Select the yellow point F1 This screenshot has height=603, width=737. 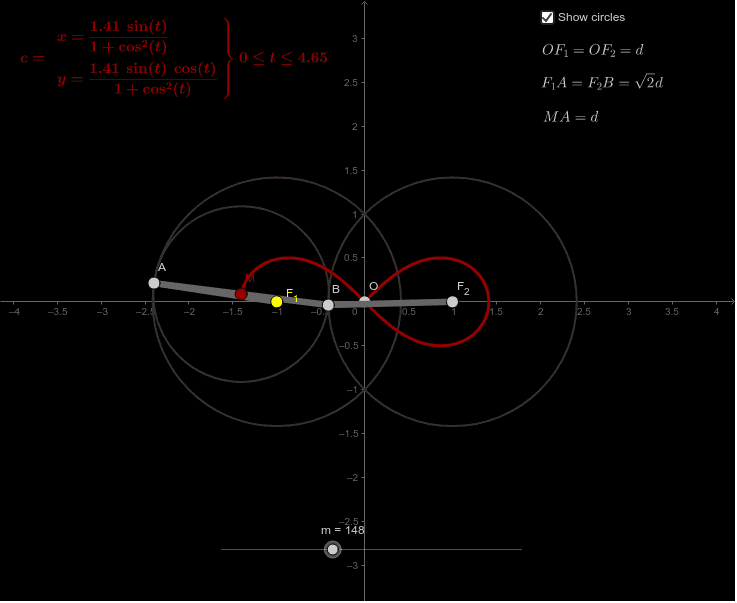277,302
